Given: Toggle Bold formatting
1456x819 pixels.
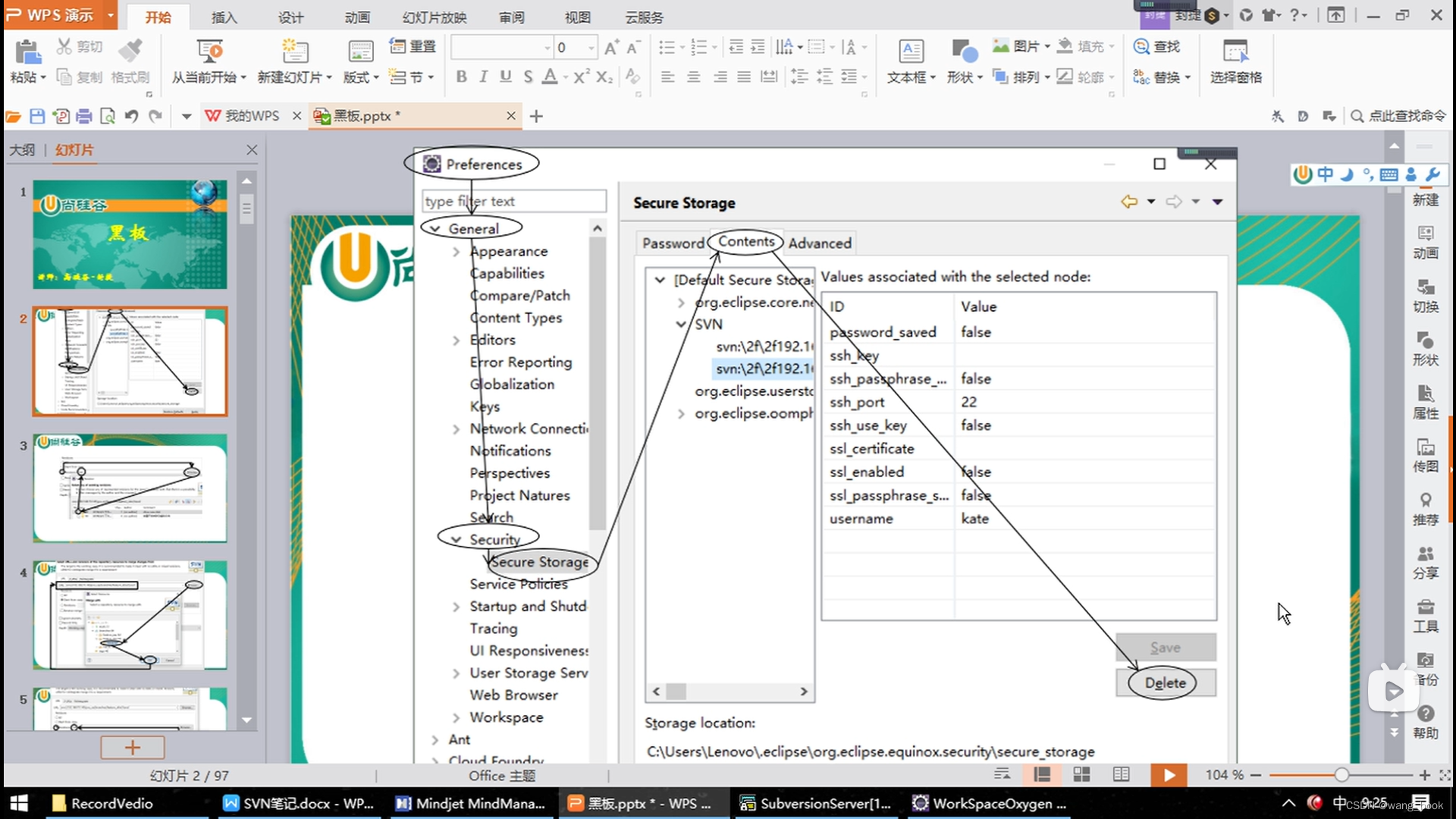Looking at the screenshot, I should (x=461, y=77).
